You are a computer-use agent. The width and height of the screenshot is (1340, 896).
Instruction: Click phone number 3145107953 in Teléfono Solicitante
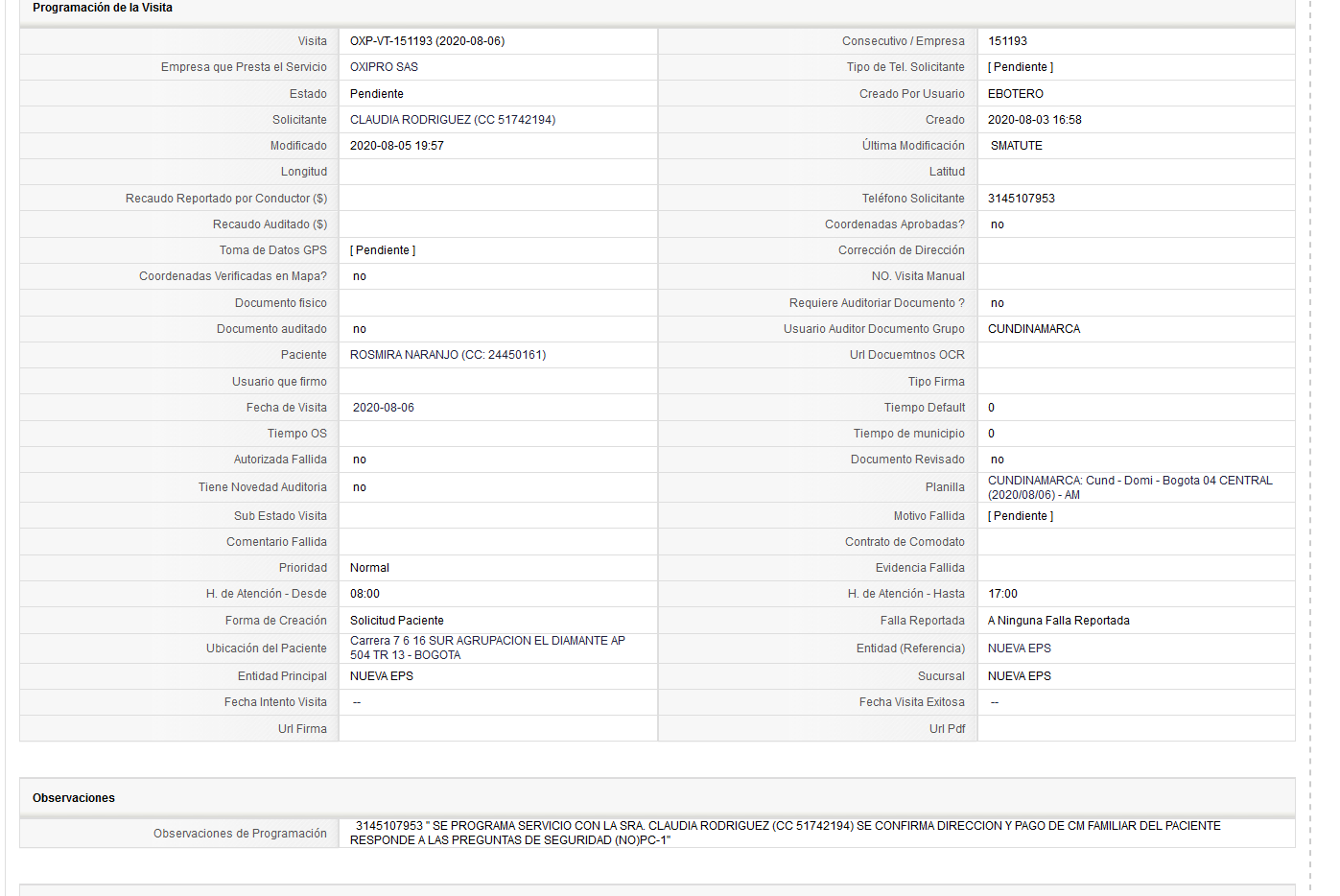(x=1022, y=199)
